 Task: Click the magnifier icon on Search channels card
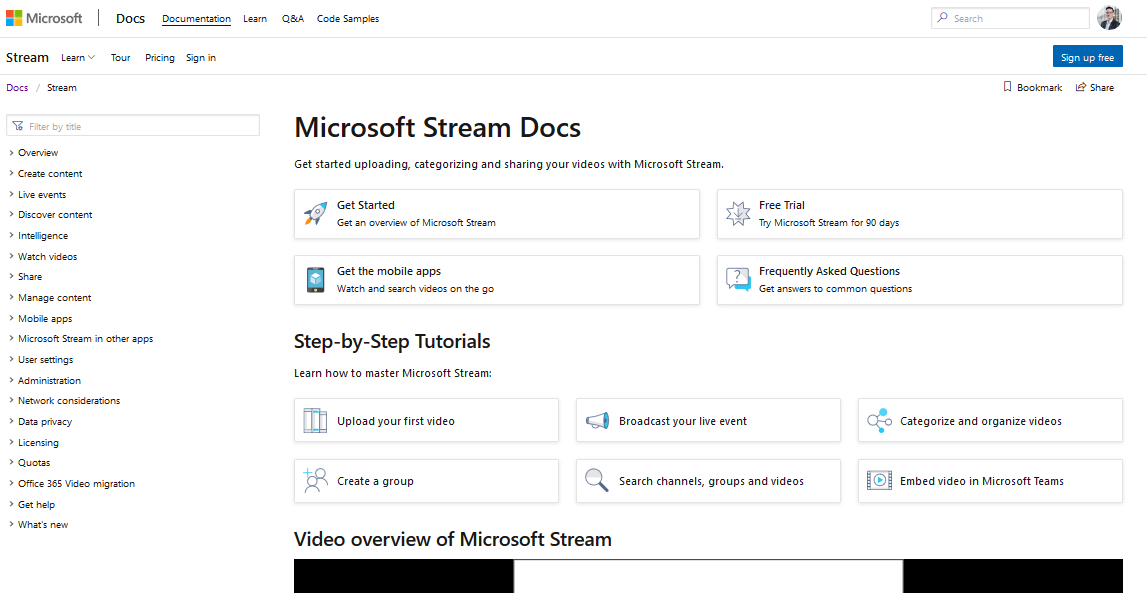click(597, 481)
